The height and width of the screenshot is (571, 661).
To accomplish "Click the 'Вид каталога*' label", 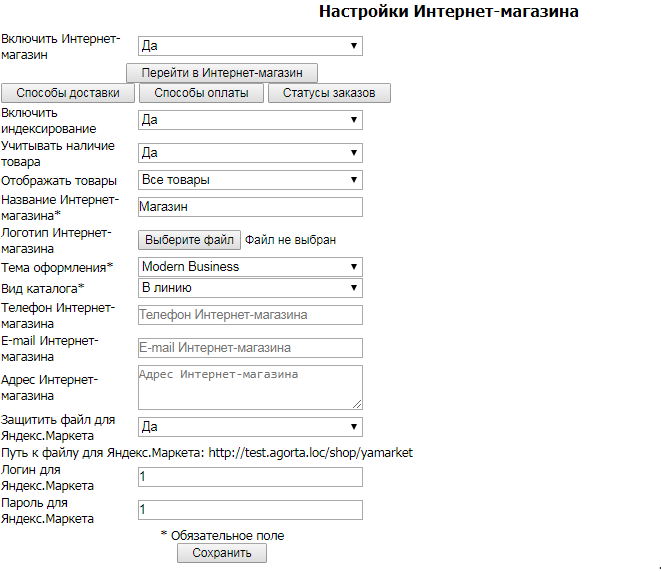I will (43, 289).
